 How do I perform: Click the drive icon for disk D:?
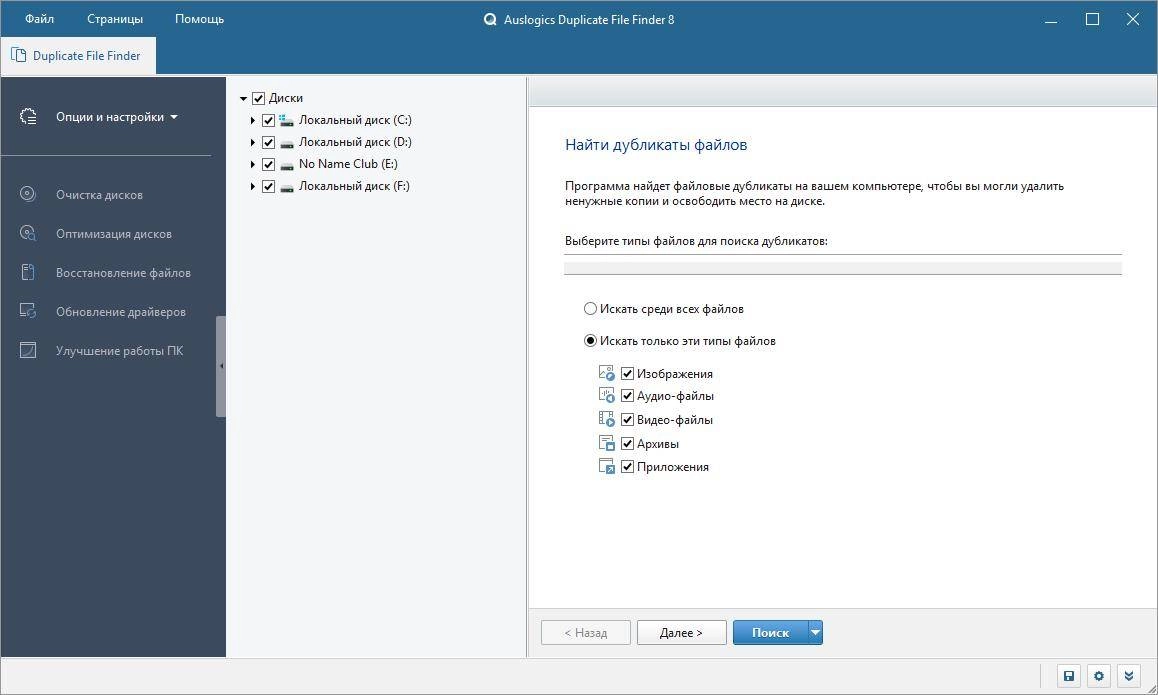(287, 143)
